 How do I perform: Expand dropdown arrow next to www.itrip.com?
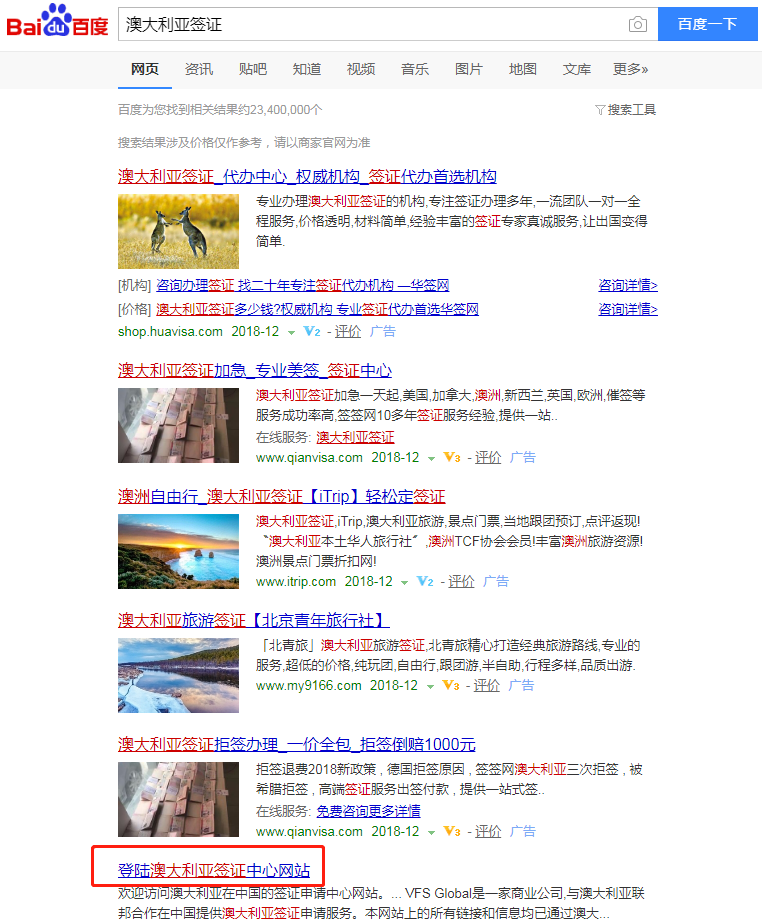click(405, 583)
